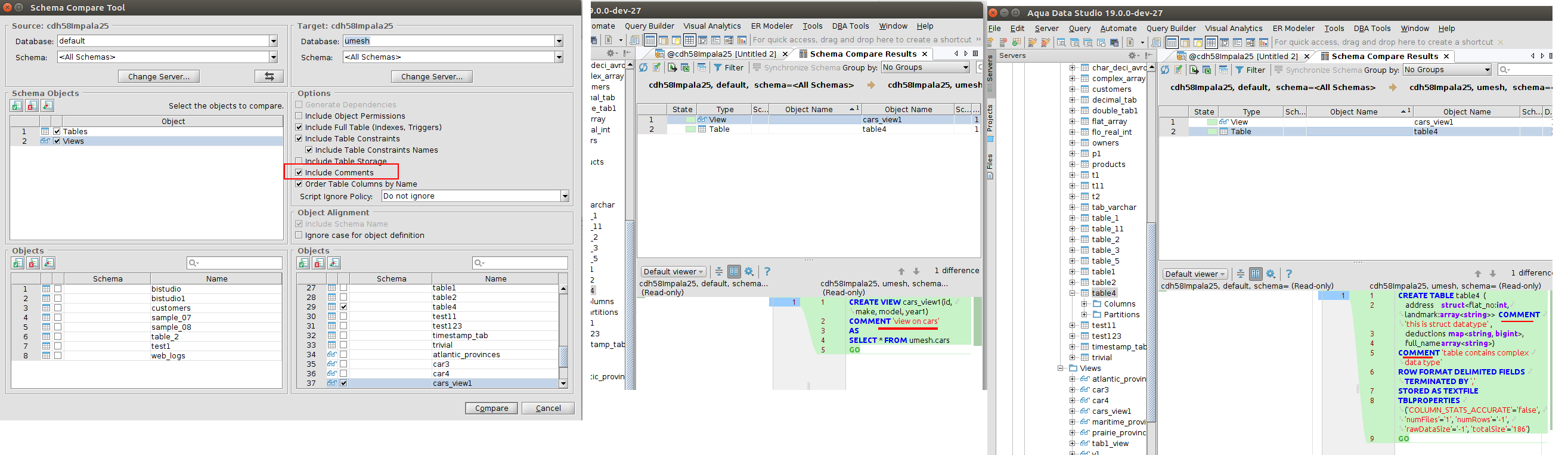
Task: Click the search field in source Objects panel
Action: [234, 263]
